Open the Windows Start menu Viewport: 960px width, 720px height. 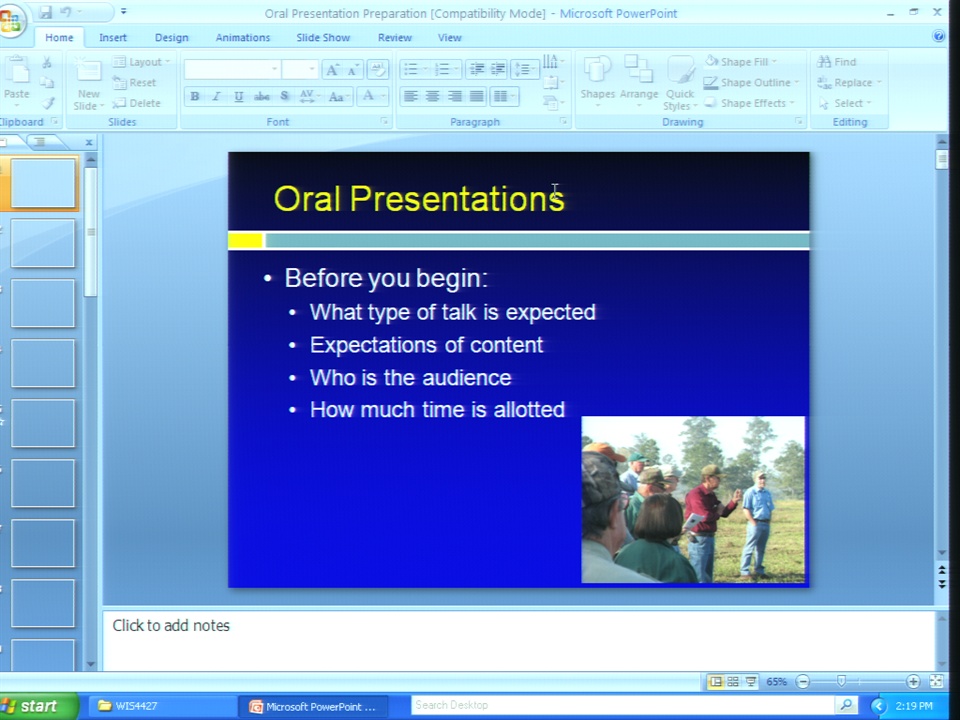[39, 706]
